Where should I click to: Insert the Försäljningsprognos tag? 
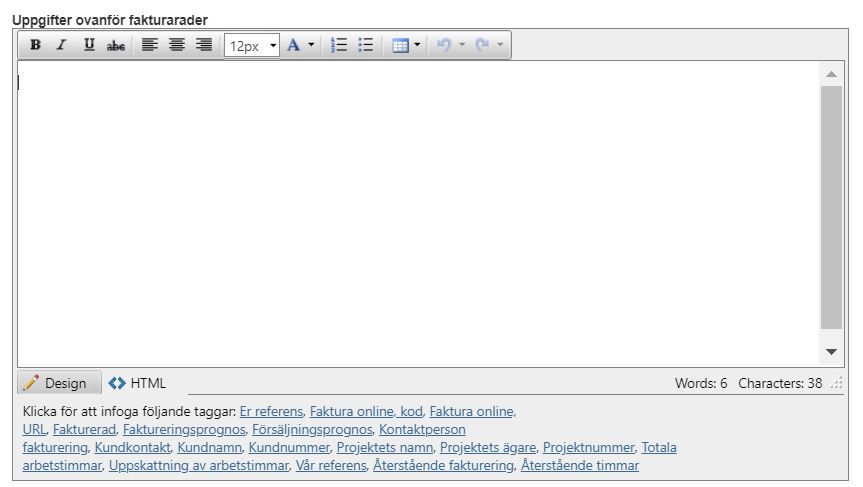click(x=312, y=430)
